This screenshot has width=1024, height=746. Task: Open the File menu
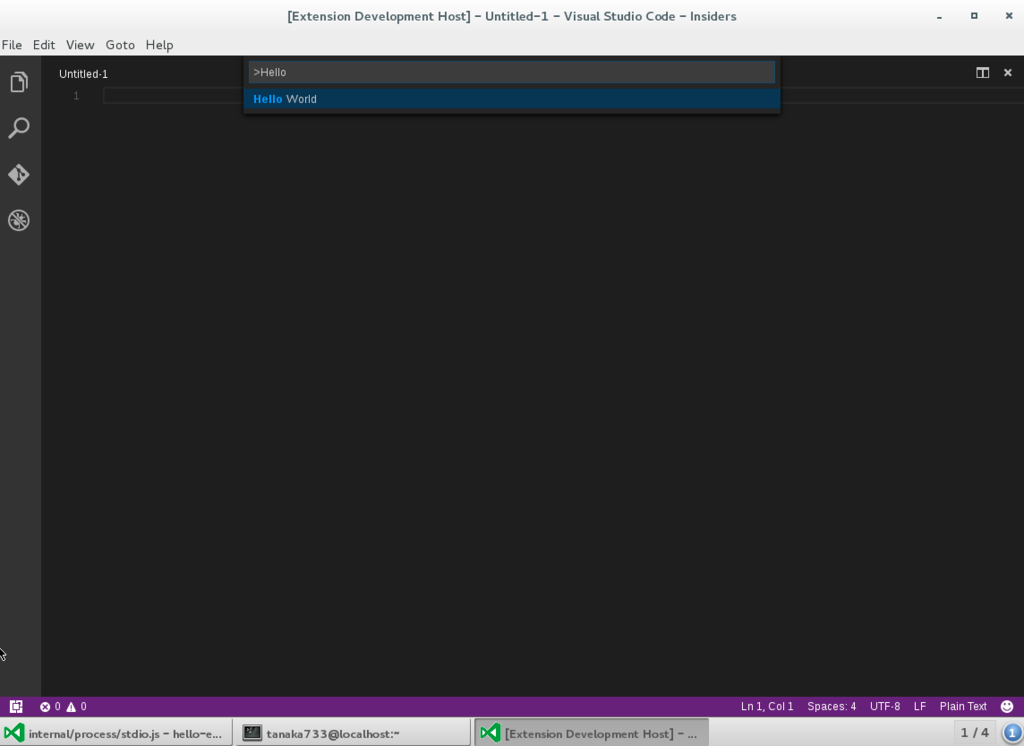point(12,44)
